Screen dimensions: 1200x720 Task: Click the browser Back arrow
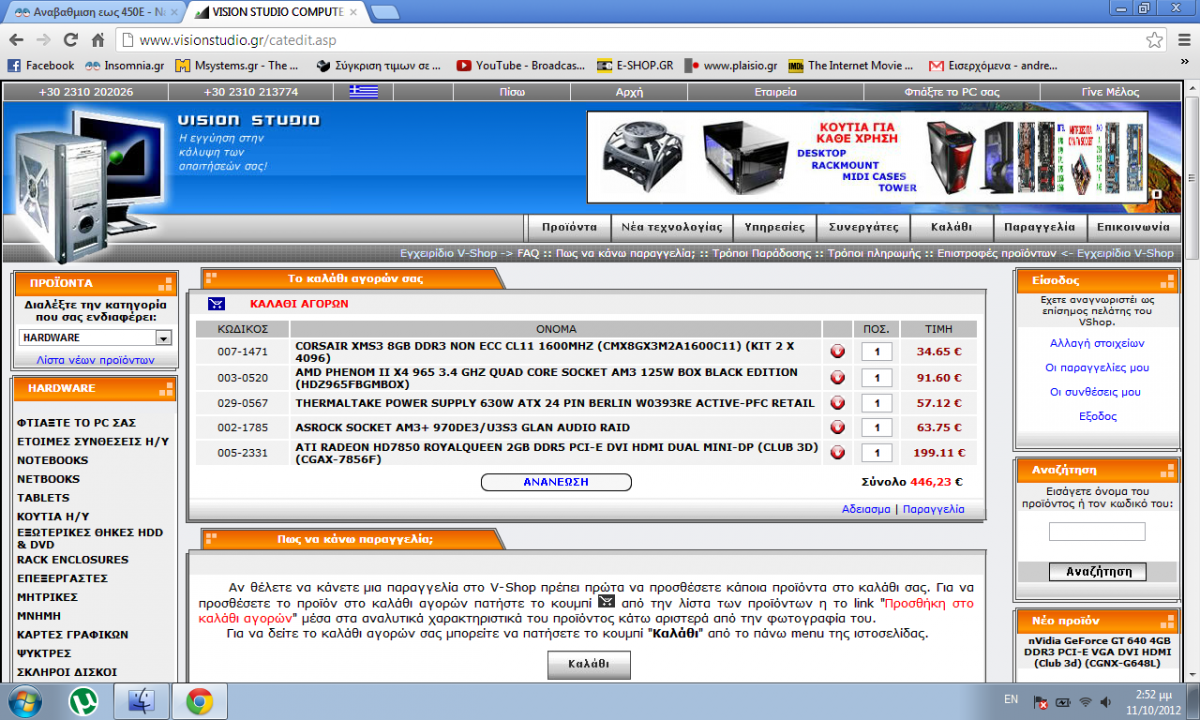point(17,40)
